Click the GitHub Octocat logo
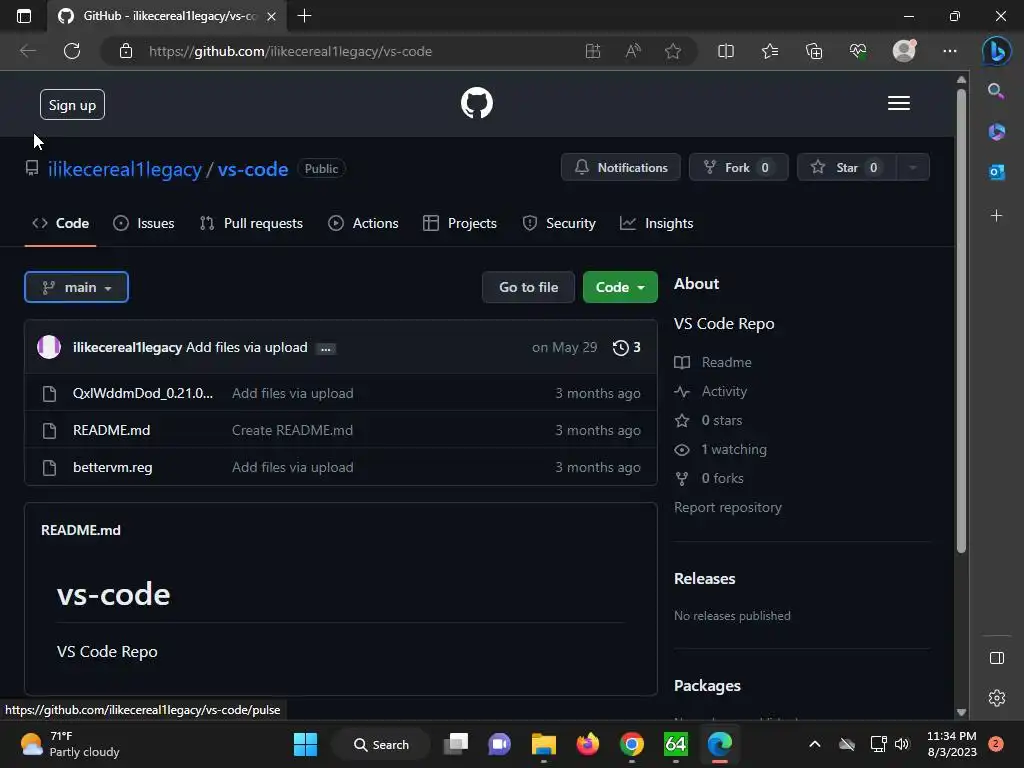This screenshot has width=1024, height=768. [x=477, y=103]
